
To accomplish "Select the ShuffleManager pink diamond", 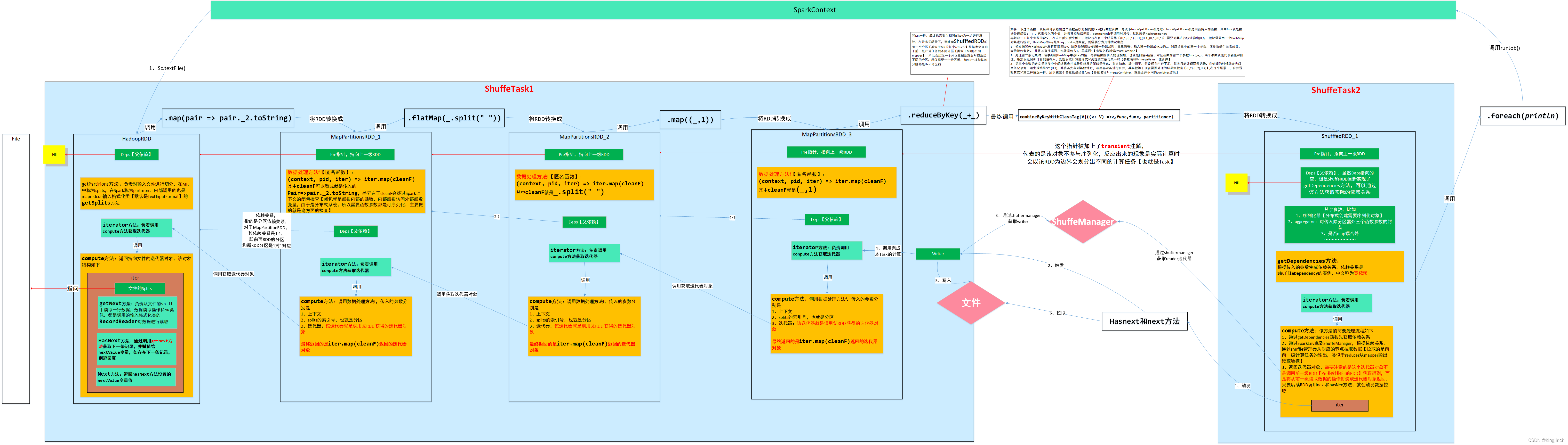I will click(1083, 222).
